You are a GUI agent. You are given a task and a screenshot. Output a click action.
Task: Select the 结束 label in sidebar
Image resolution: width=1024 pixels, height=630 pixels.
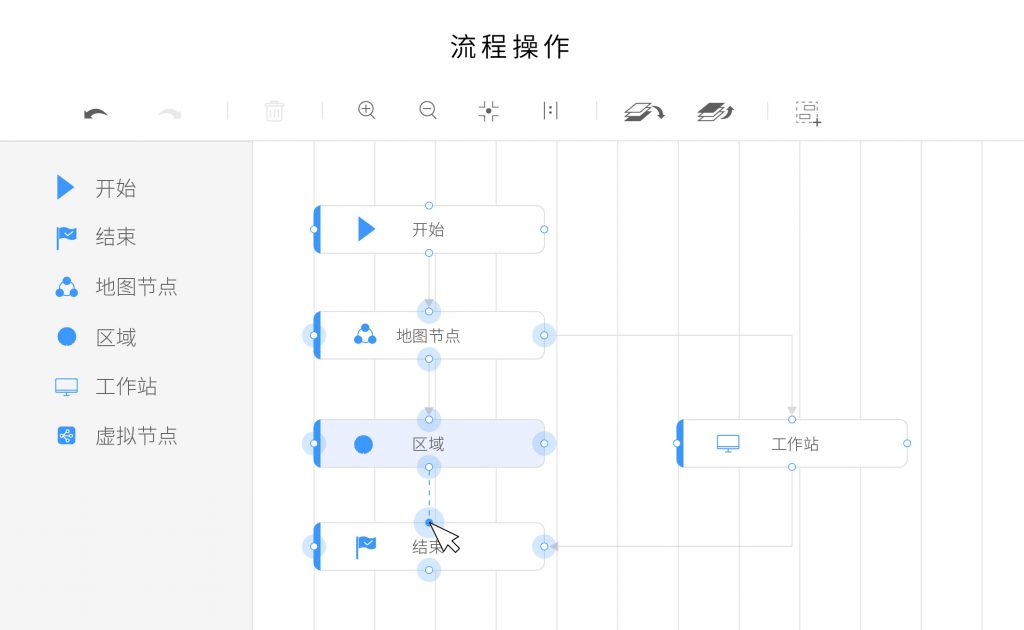tap(116, 237)
